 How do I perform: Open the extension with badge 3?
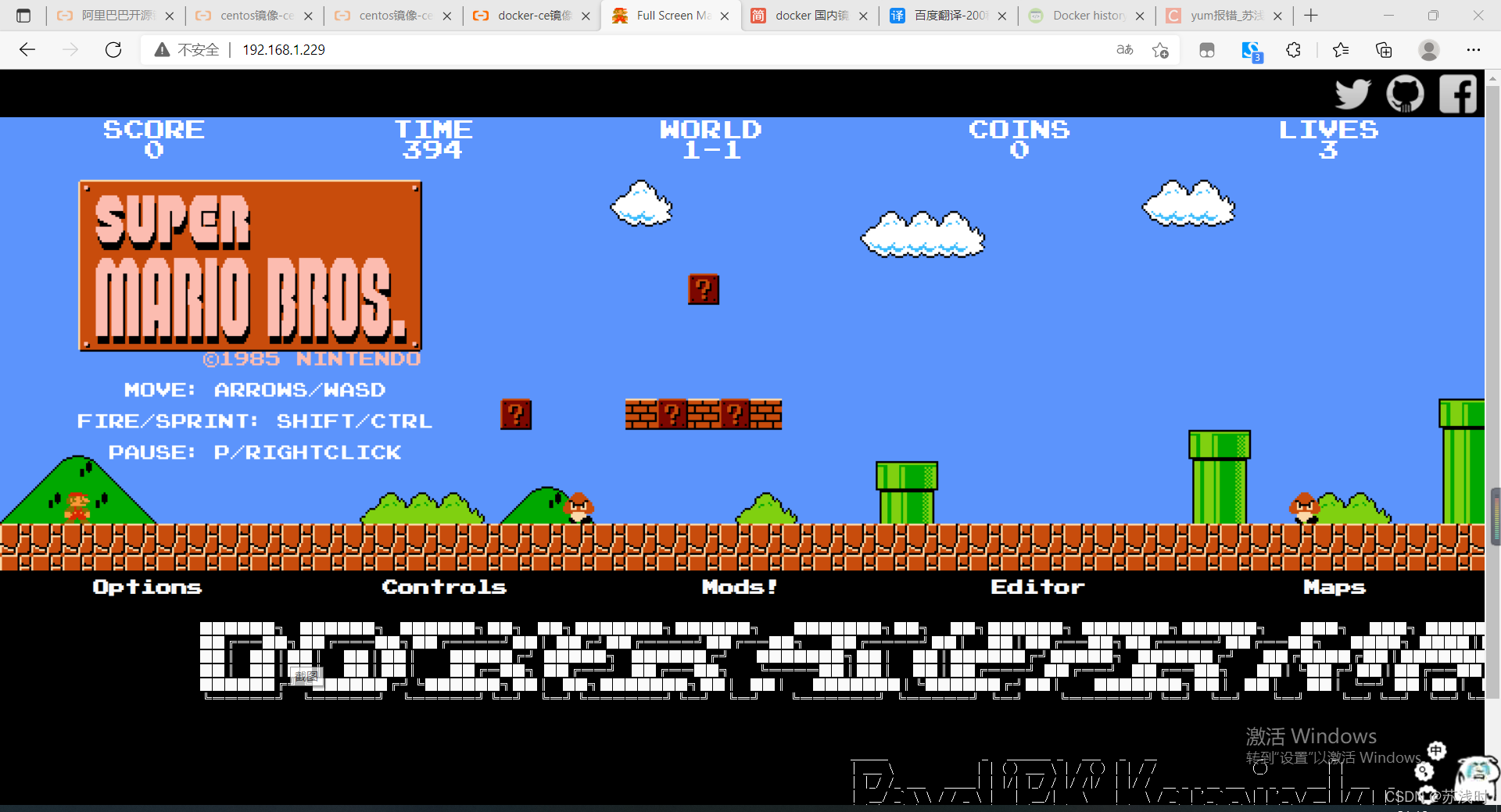point(1252,51)
